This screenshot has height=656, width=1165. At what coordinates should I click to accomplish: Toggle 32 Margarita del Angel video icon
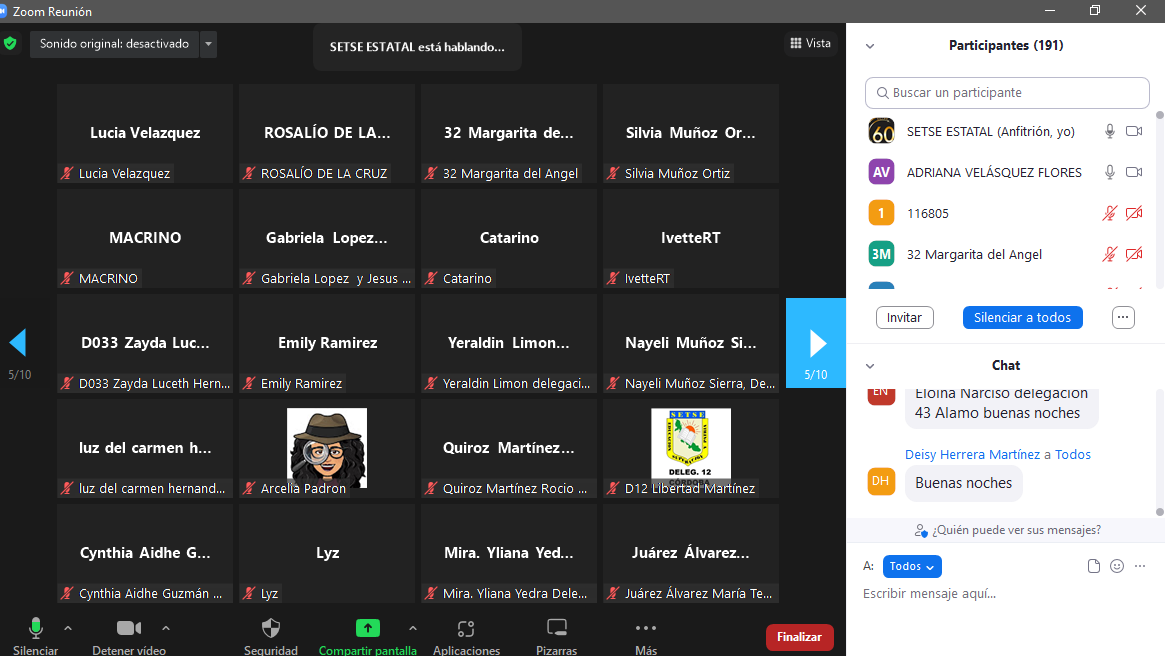coord(1134,254)
